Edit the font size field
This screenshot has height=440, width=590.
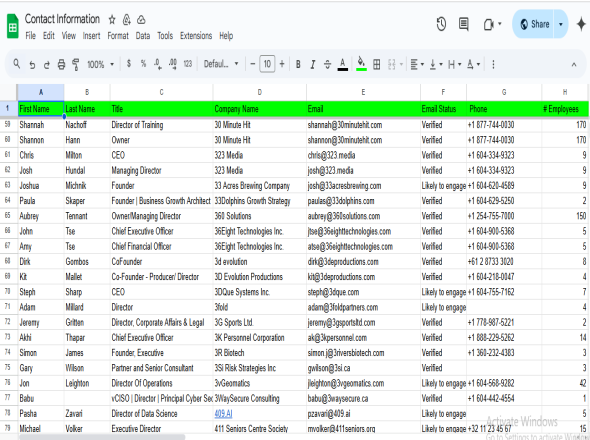[x=267, y=64]
